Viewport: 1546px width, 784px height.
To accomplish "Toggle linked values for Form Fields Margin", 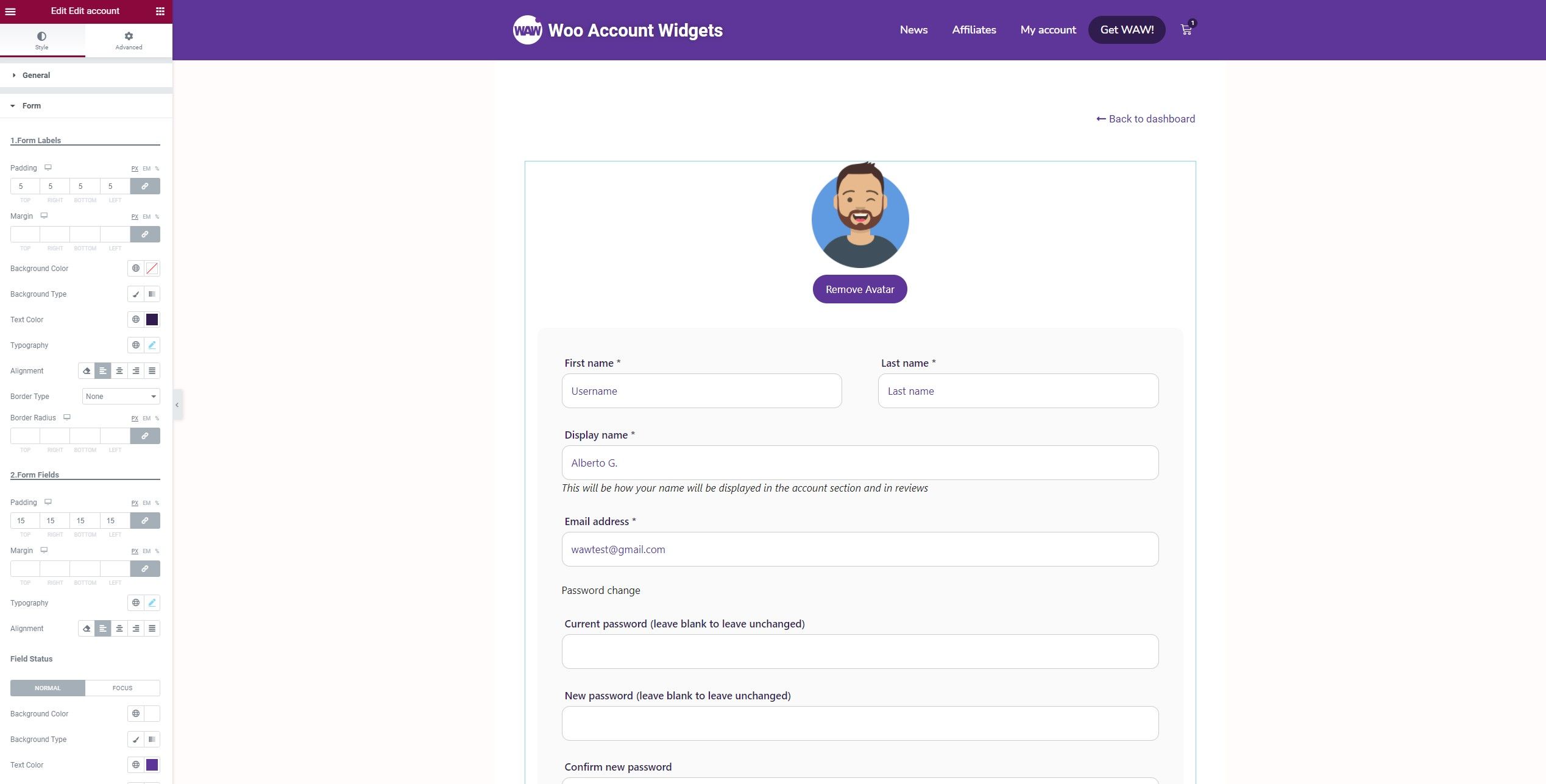I will tap(145, 568).
